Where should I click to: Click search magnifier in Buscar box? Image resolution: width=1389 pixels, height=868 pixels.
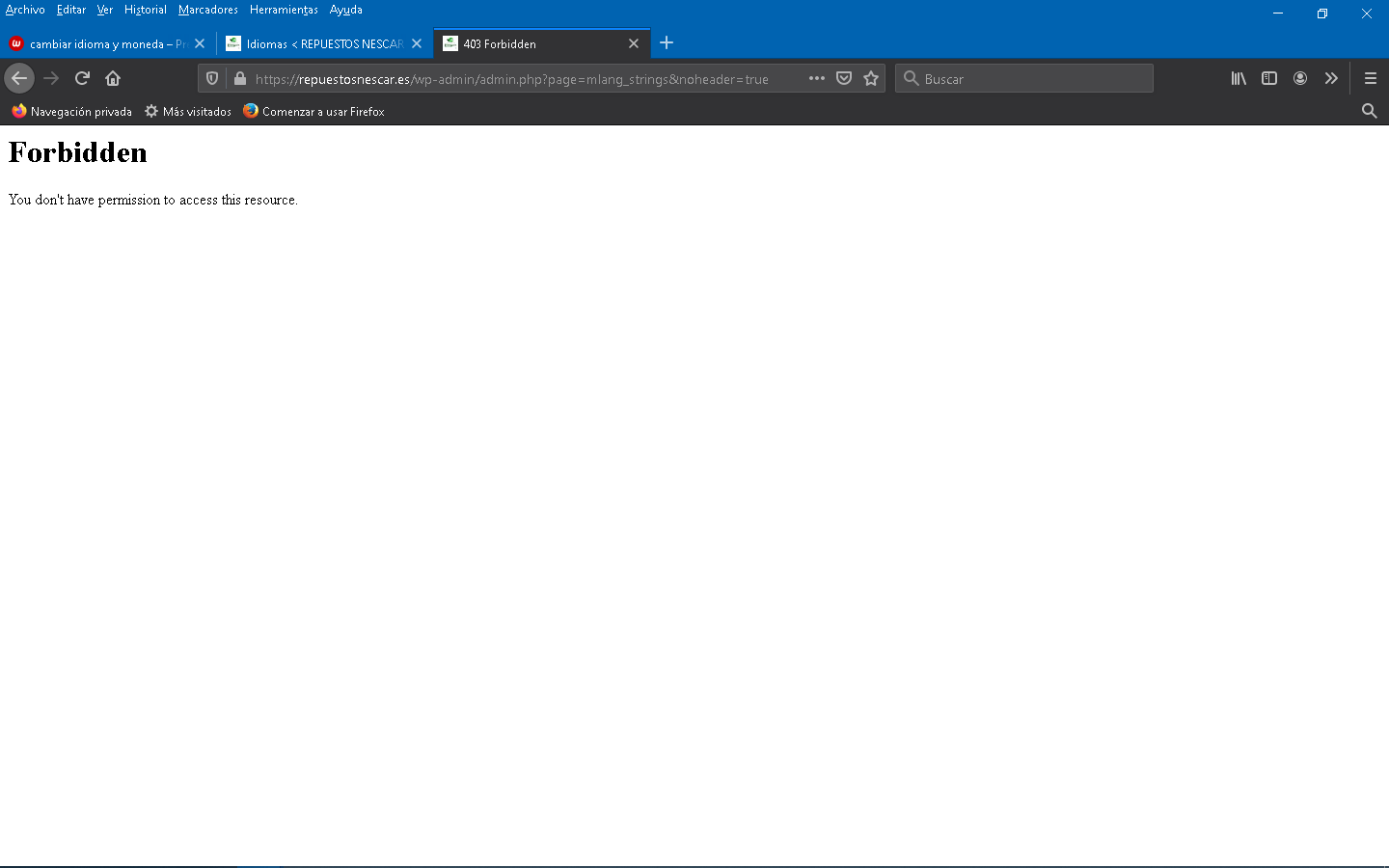coord(911,78)
